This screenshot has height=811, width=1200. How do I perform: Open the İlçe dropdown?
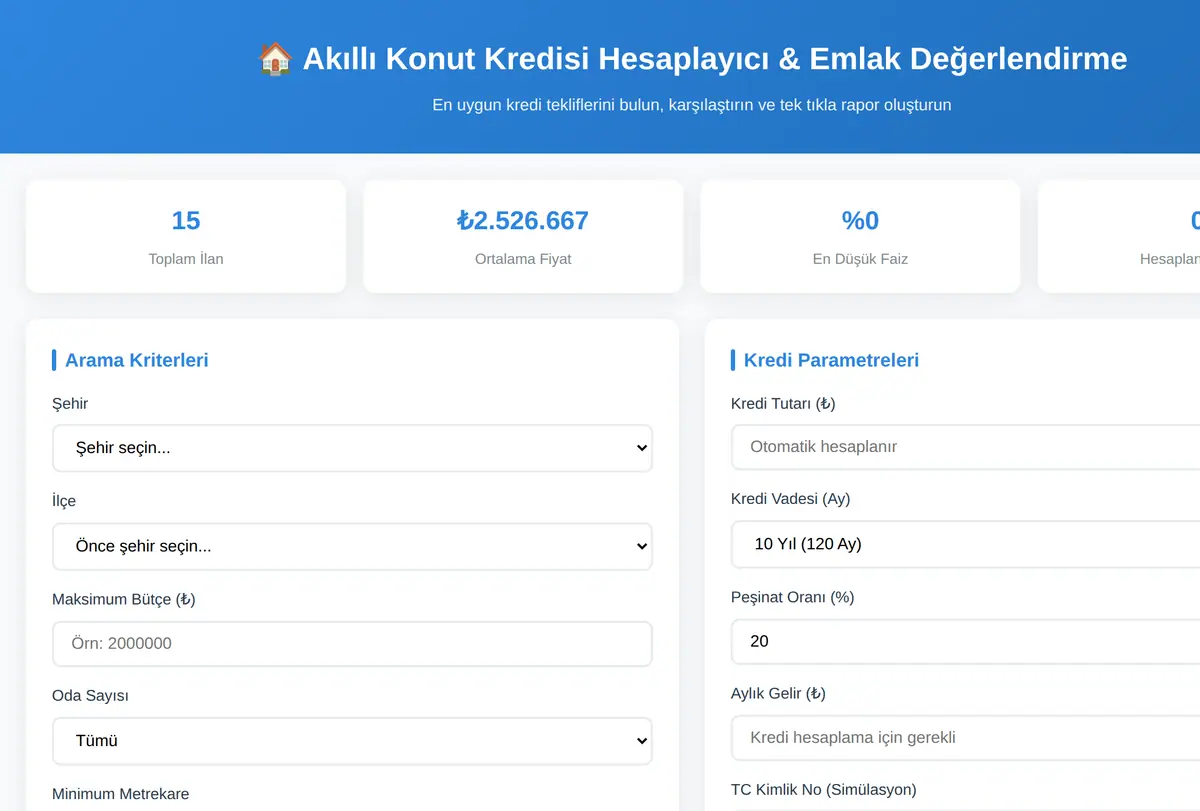point(352,546)
